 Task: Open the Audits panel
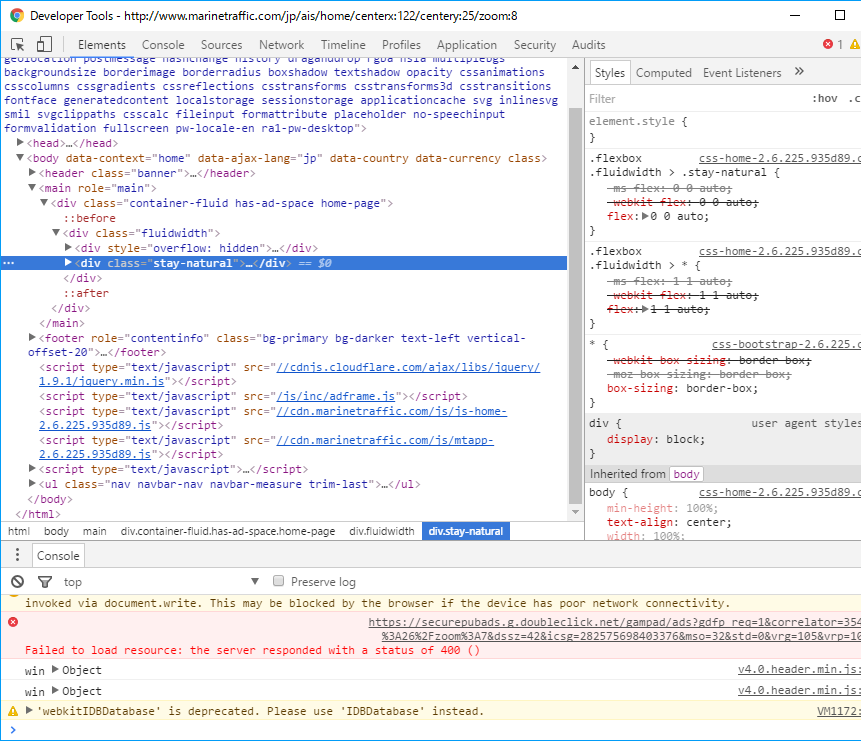[589, 44]
